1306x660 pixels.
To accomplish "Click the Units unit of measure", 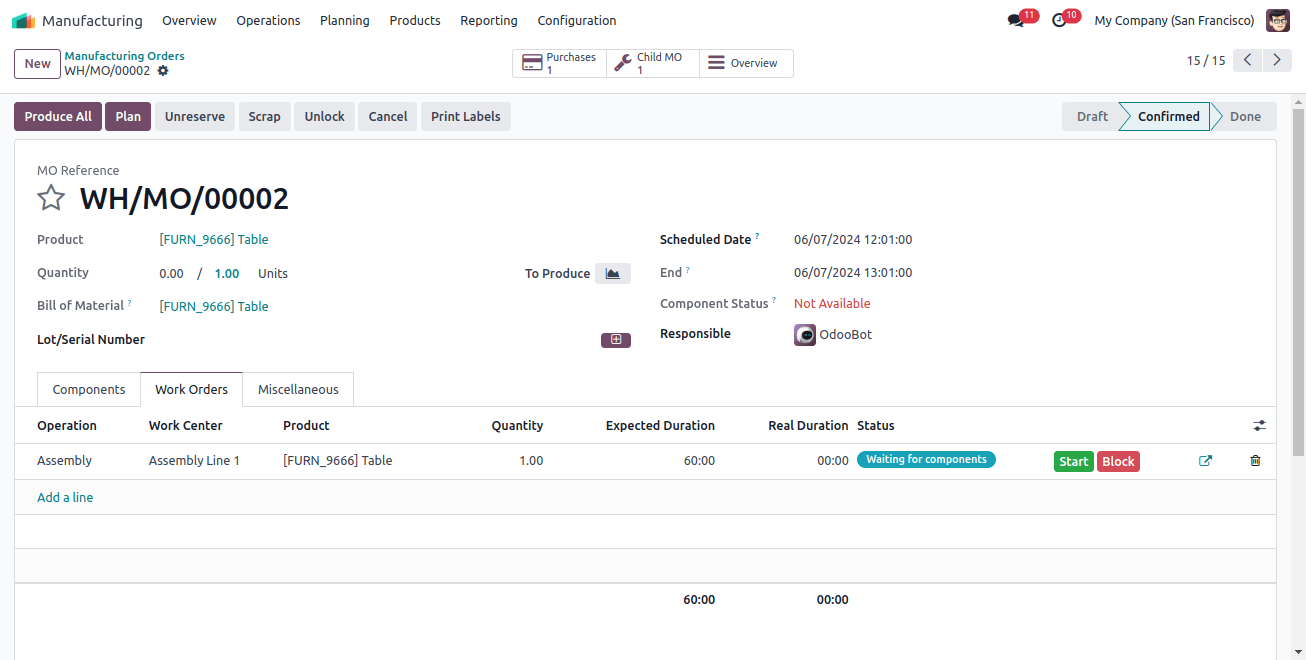I will pos(273,274).
